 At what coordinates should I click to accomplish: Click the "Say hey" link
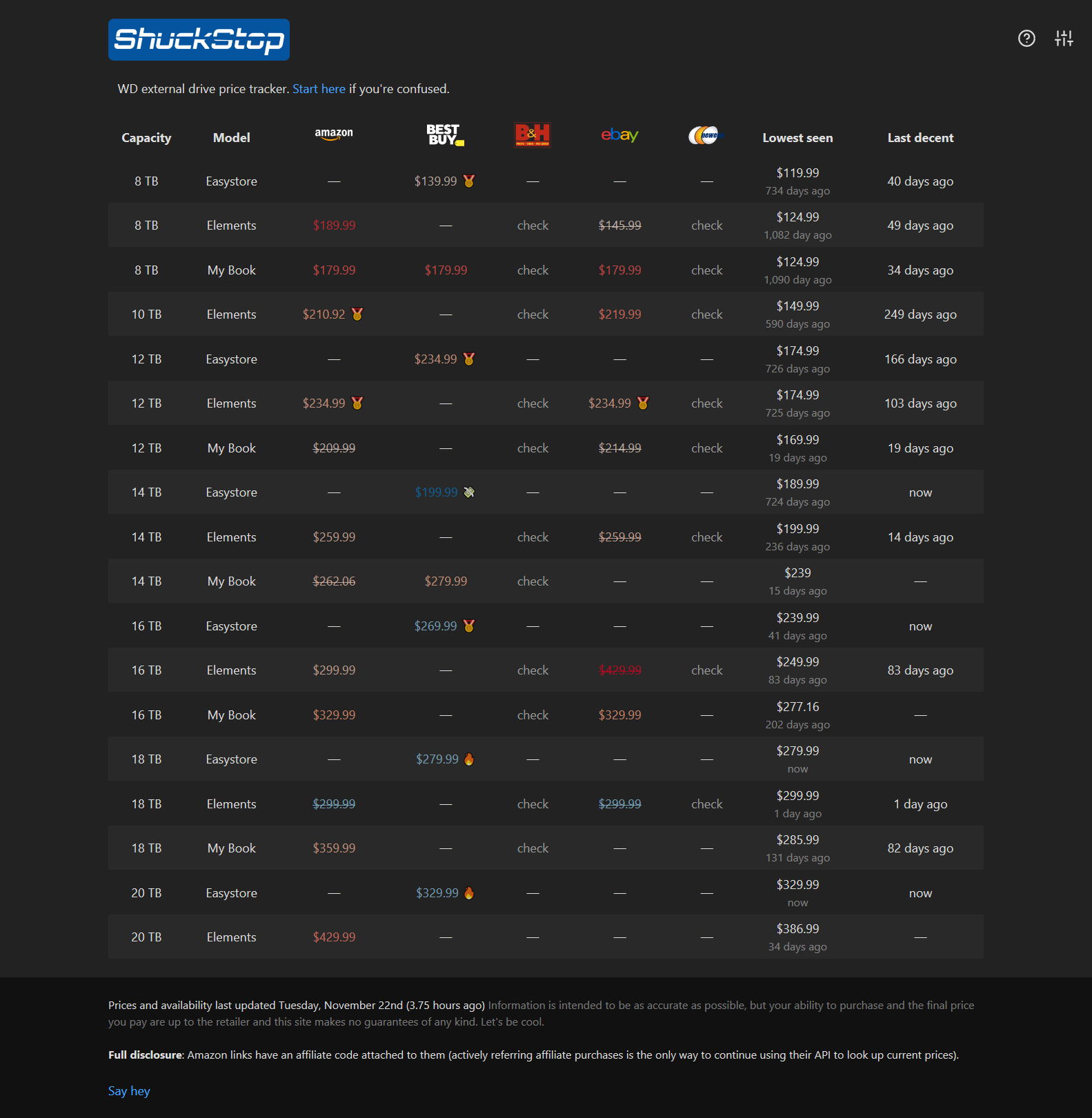point(129,1091)
